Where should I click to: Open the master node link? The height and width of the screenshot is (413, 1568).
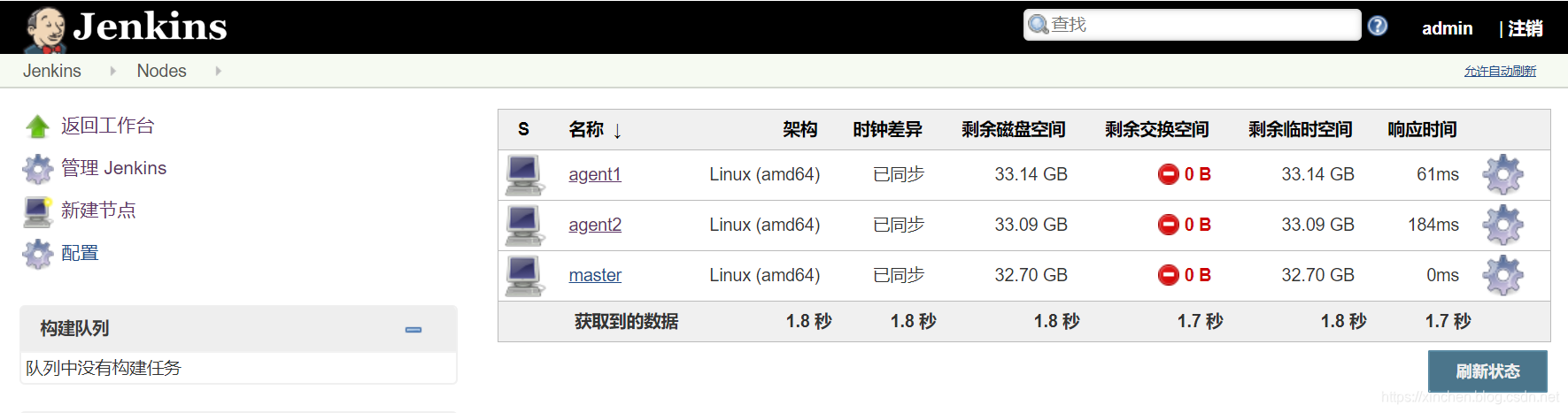coord(595,275)
